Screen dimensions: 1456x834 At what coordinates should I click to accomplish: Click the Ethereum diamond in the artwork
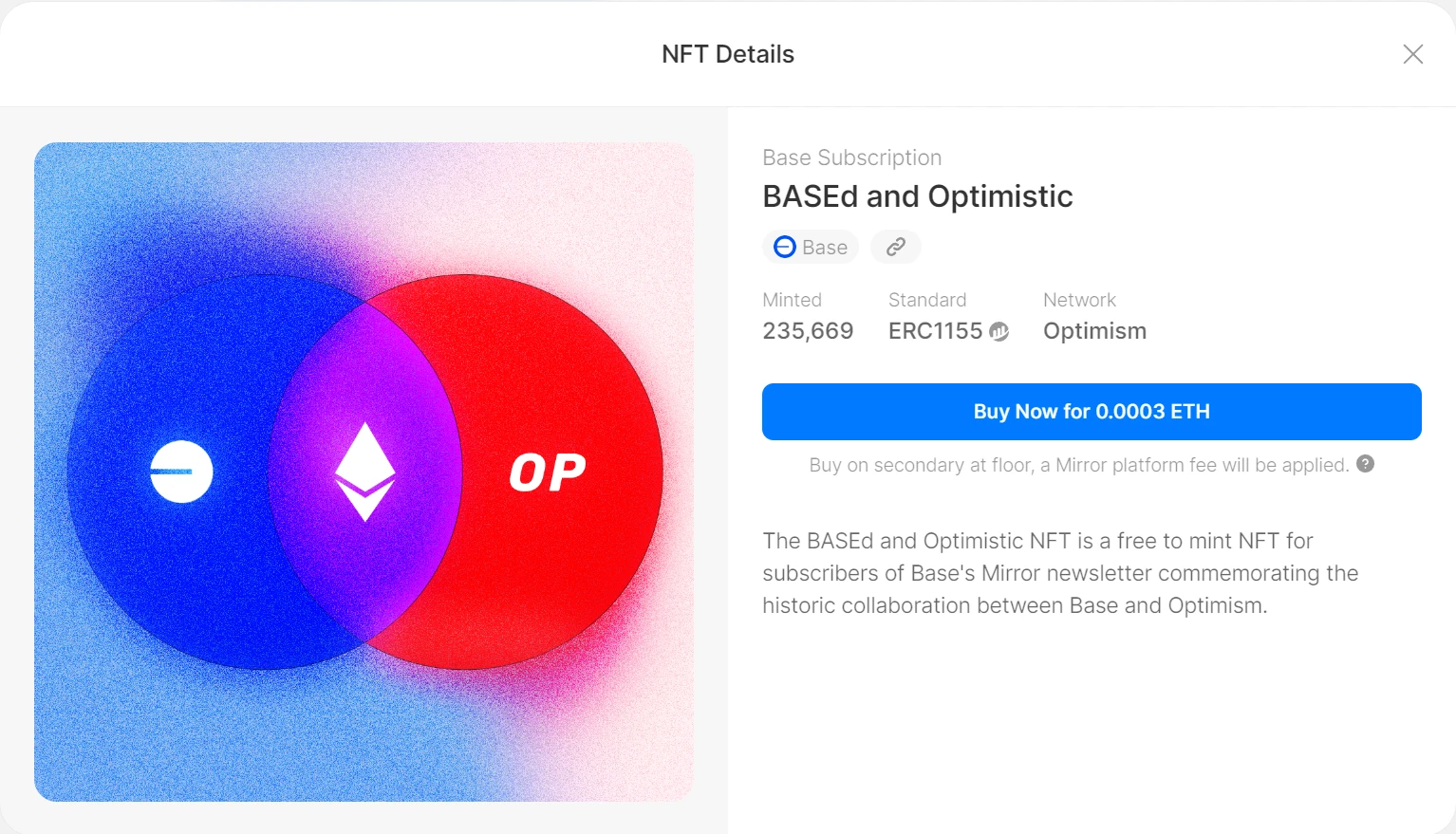coord(365,472)
